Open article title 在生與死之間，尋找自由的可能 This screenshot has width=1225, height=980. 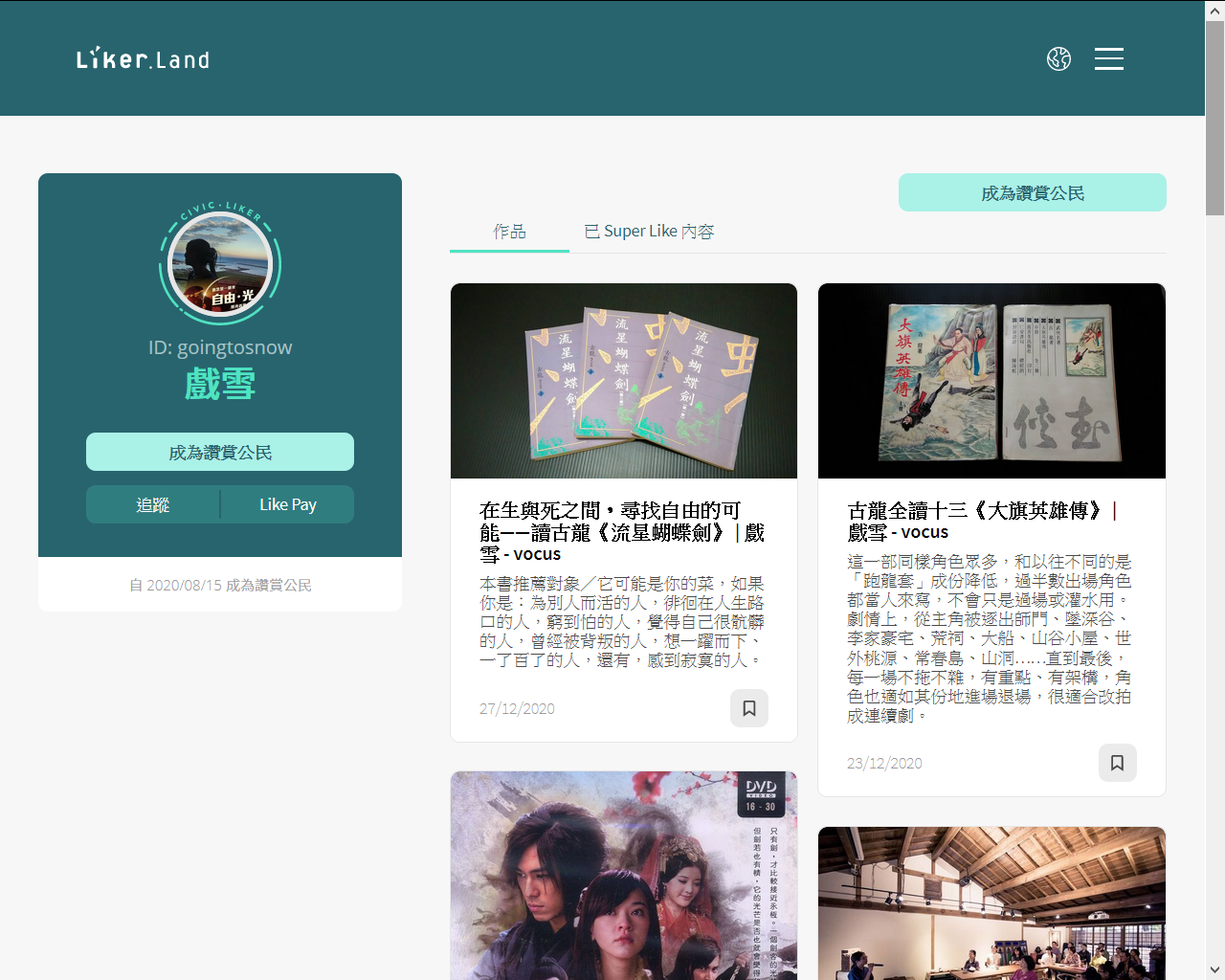(x=622, y=532)
